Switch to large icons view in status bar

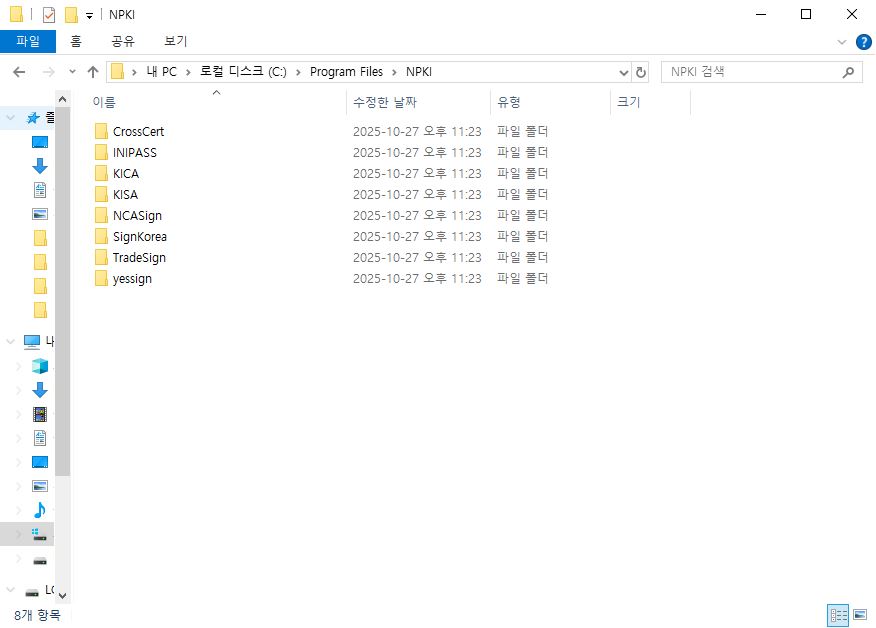tap(860, 615)
